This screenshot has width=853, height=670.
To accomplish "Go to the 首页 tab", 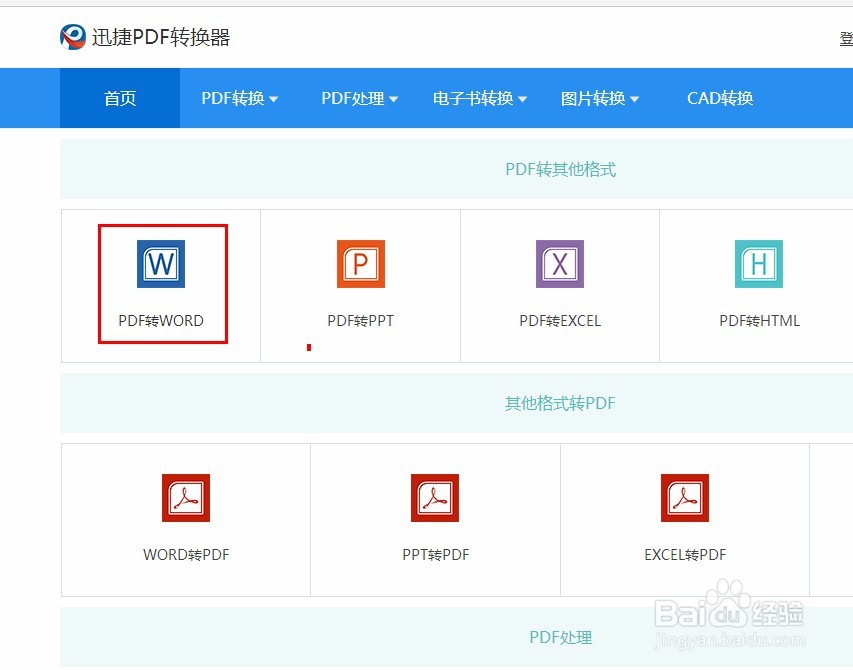I will (120, 98).
